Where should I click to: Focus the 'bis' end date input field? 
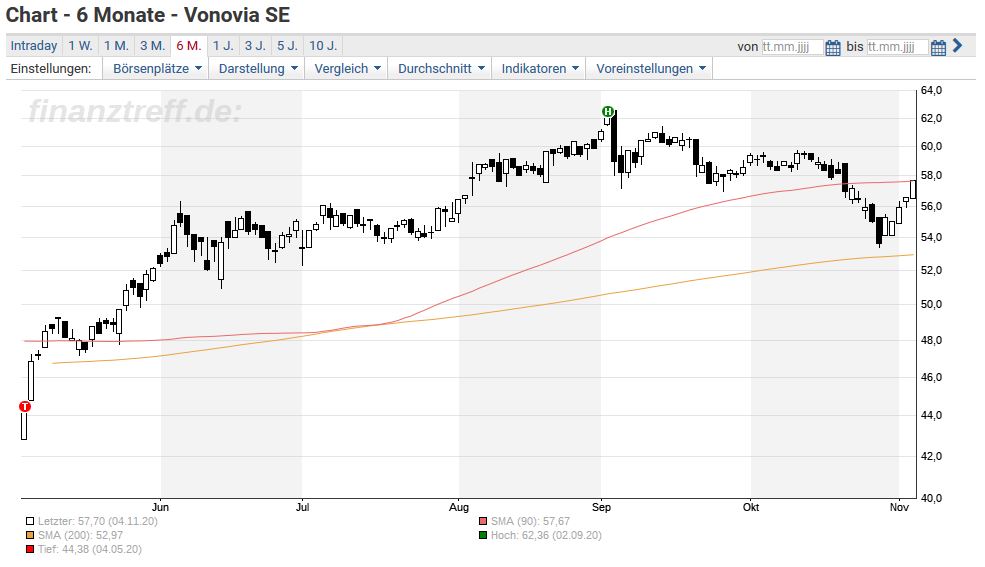pos(897,47)
